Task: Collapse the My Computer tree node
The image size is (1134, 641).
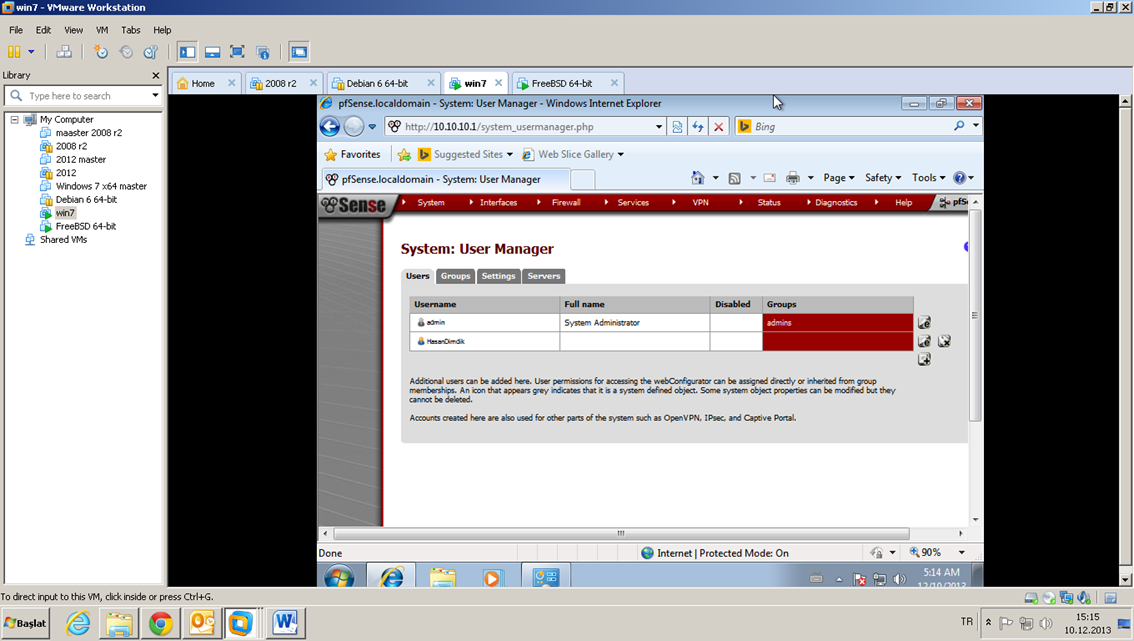Action: tap(14, 119)
